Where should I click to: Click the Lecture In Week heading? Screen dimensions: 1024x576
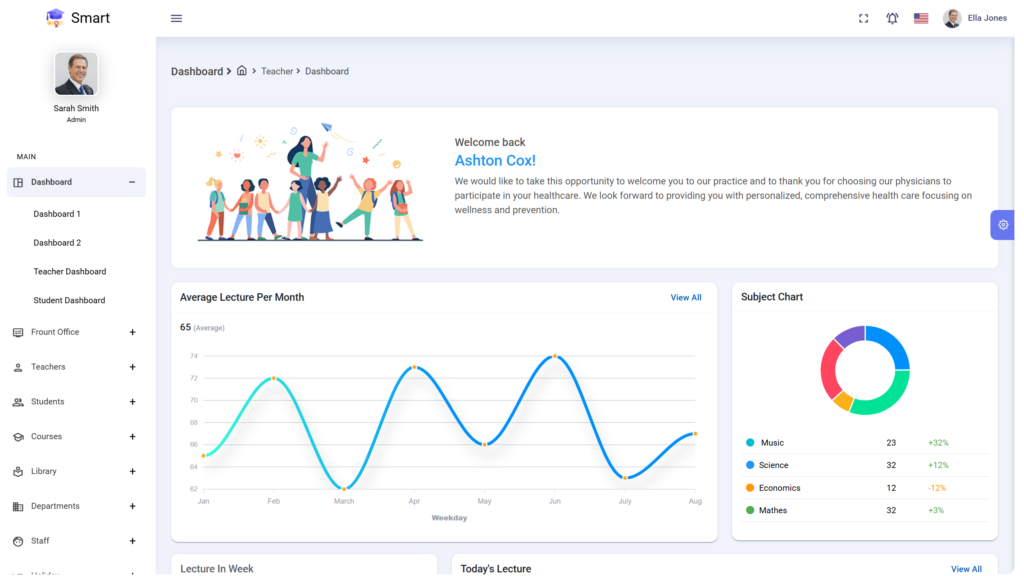pos(217,569)
